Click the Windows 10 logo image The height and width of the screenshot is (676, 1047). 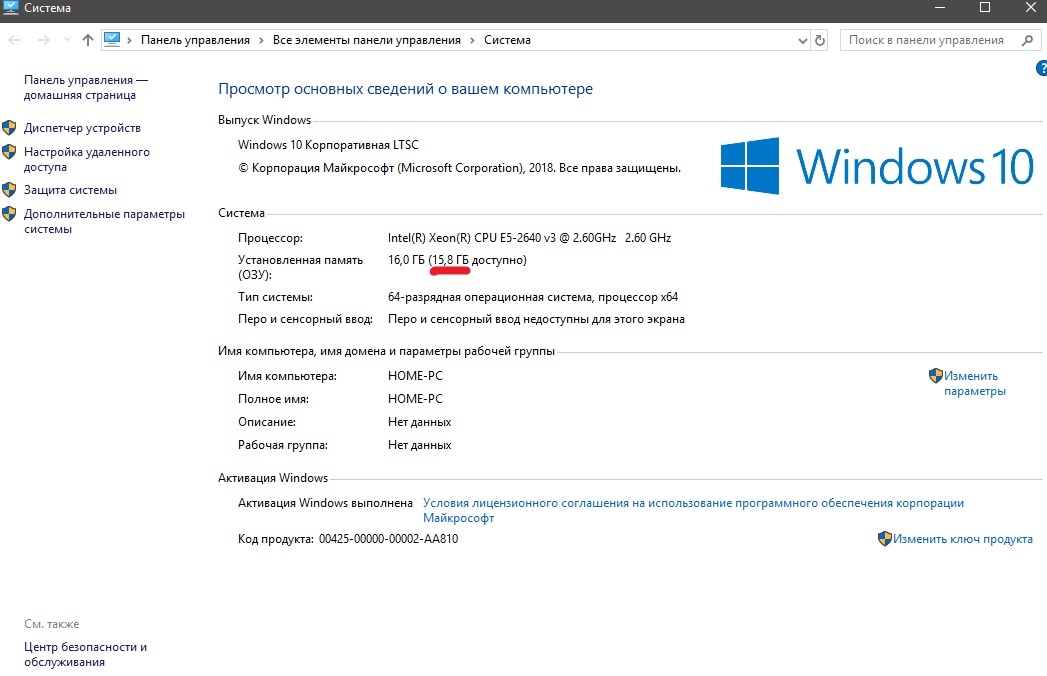coord(877,166)
